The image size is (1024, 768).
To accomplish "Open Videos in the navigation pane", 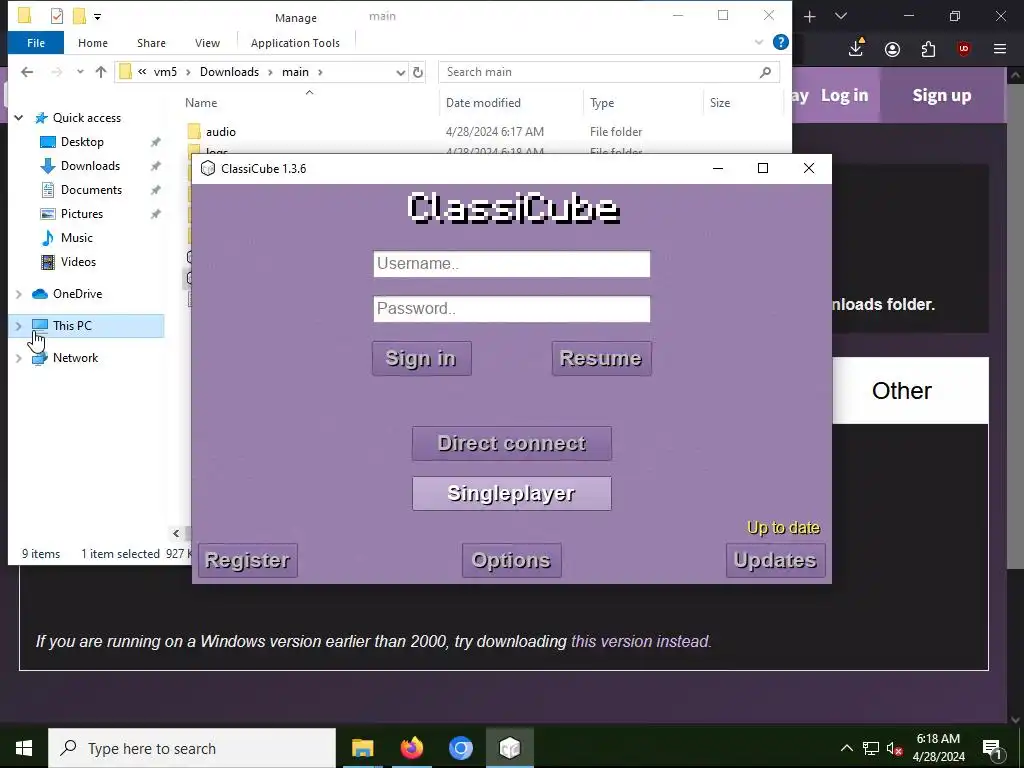I will [78, 262].
